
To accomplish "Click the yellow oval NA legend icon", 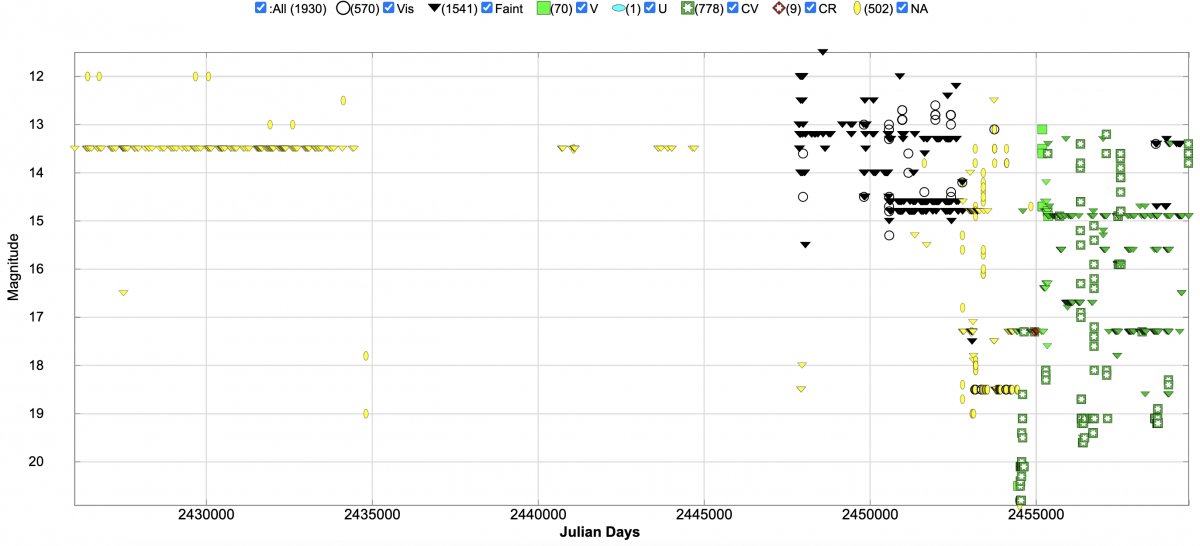I will click(856, 8).
